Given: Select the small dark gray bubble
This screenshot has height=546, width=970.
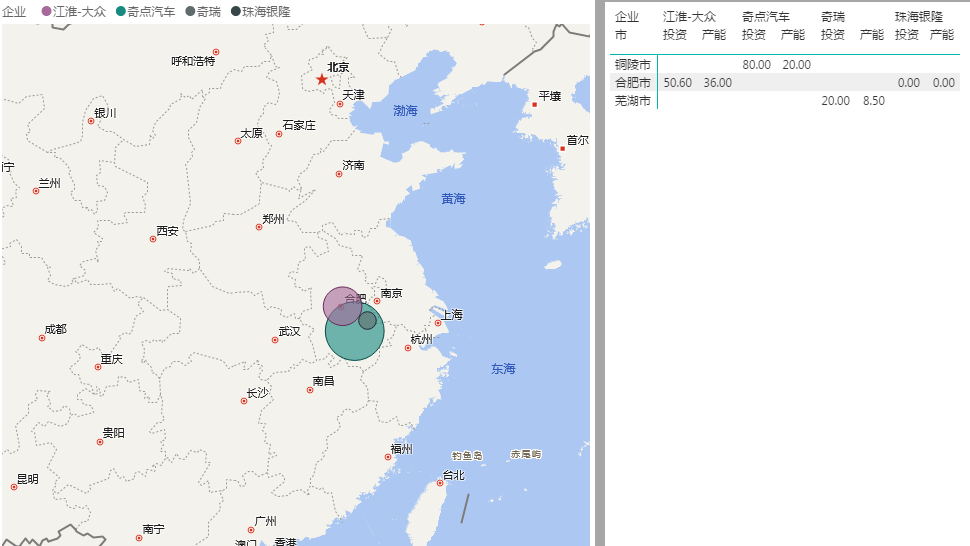Looking at the screenshot, I should tap(367, 320).
